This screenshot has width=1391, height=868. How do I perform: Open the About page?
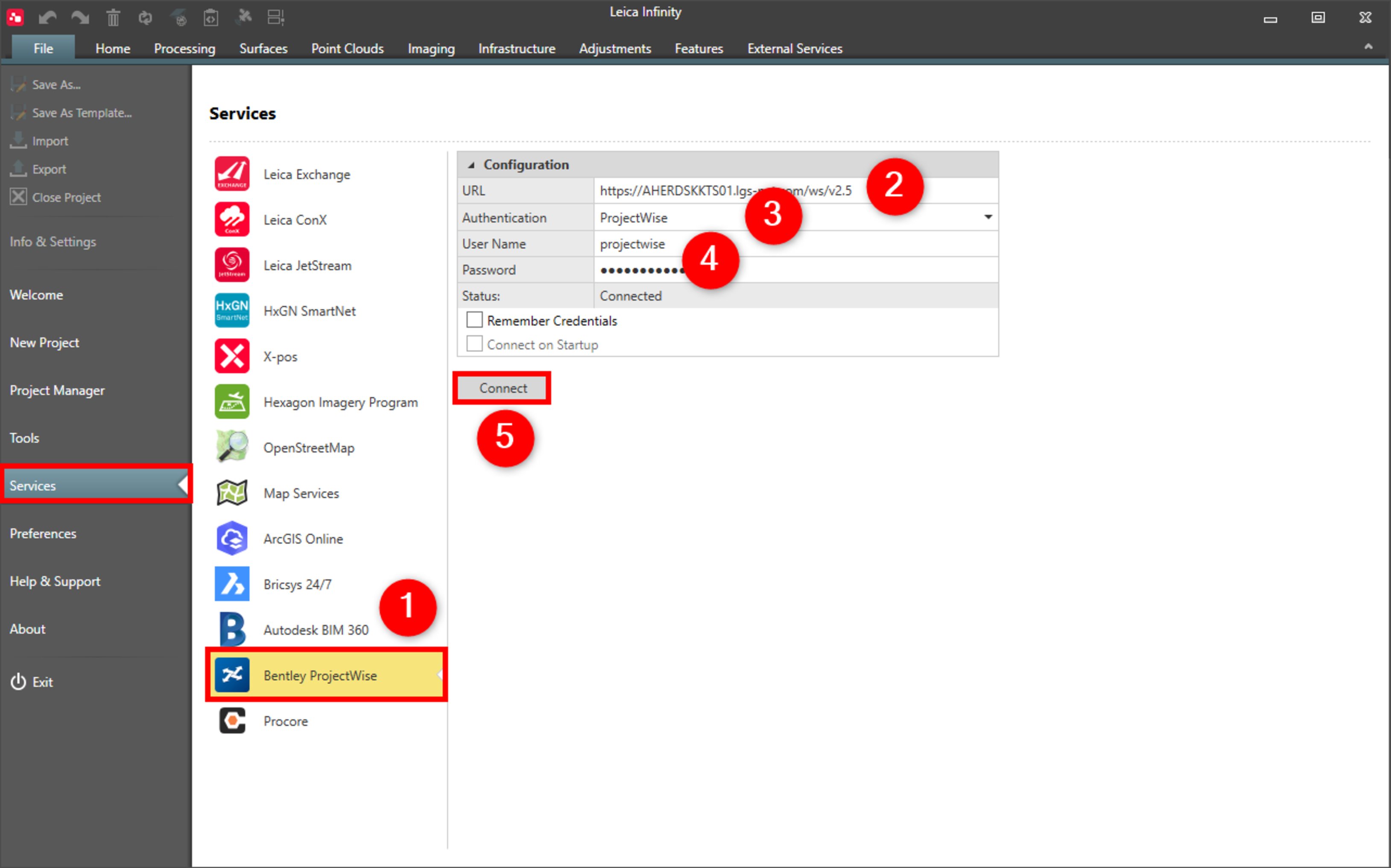(x=27, y=628)
